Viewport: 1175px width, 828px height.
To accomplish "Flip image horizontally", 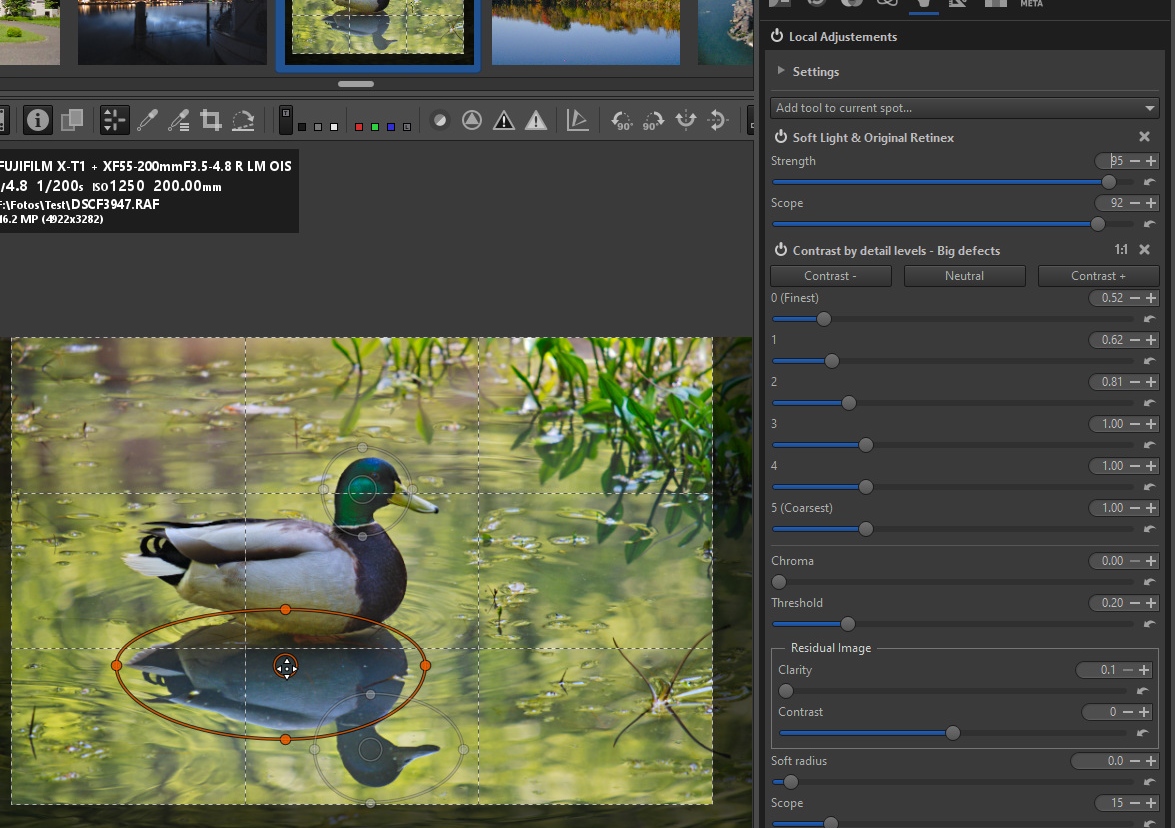I will pos(686,120).
